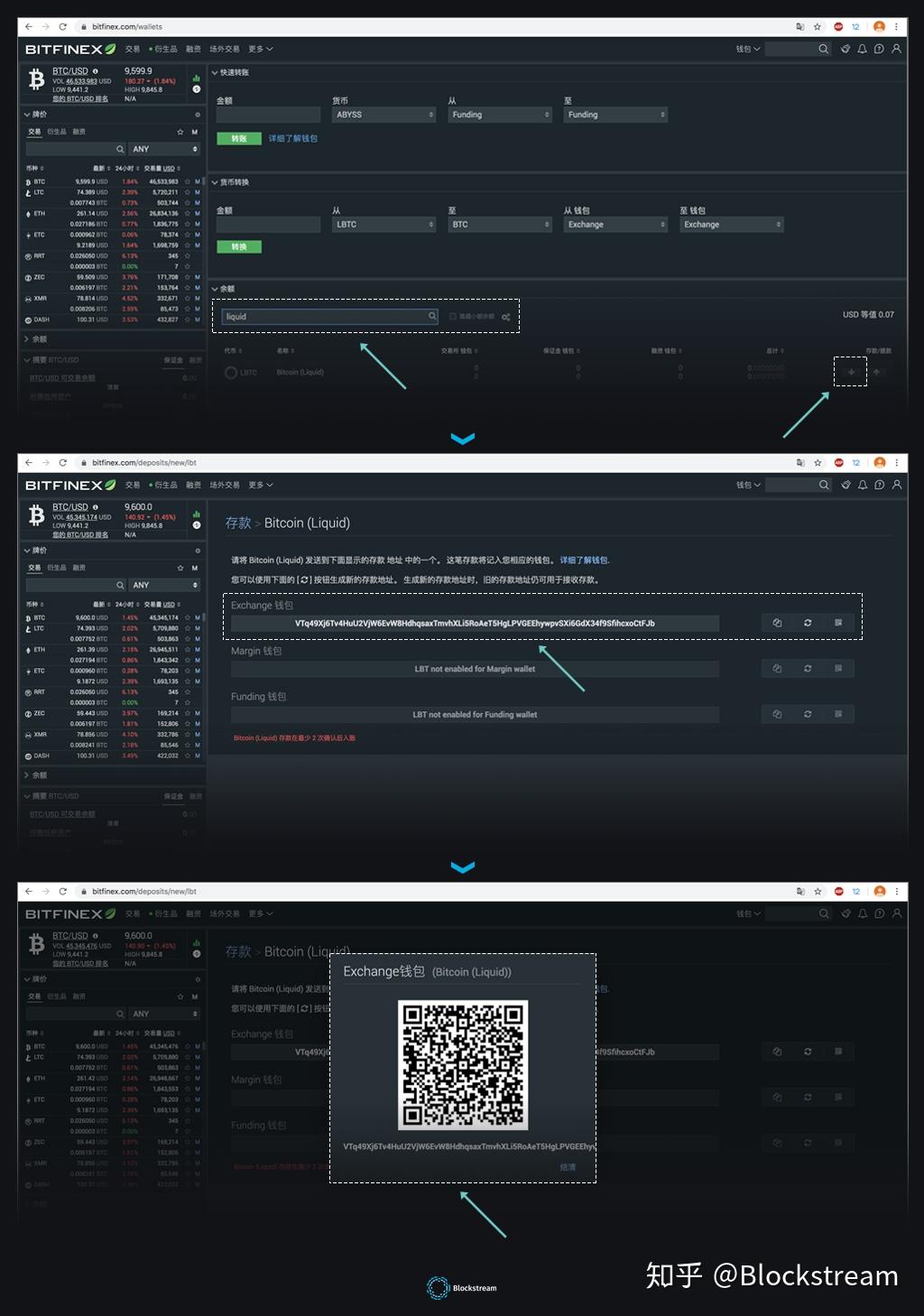Viewport: 924px width, 1316px height.
Task: Open the 衍生品 menu on the wallets page
Action: click(164, 49)
